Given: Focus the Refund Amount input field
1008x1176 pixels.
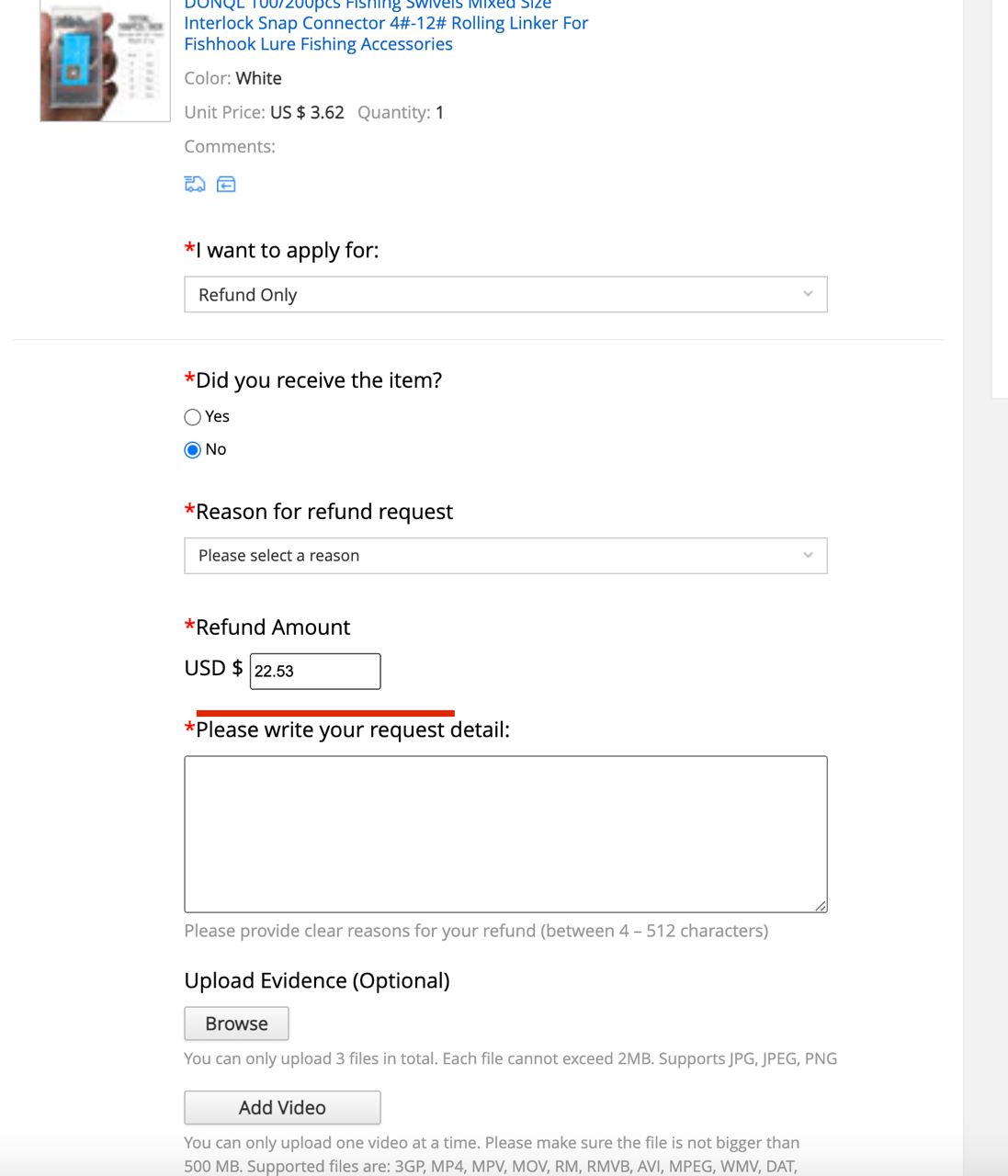Looking at the screenshot, I should (315, 672).
